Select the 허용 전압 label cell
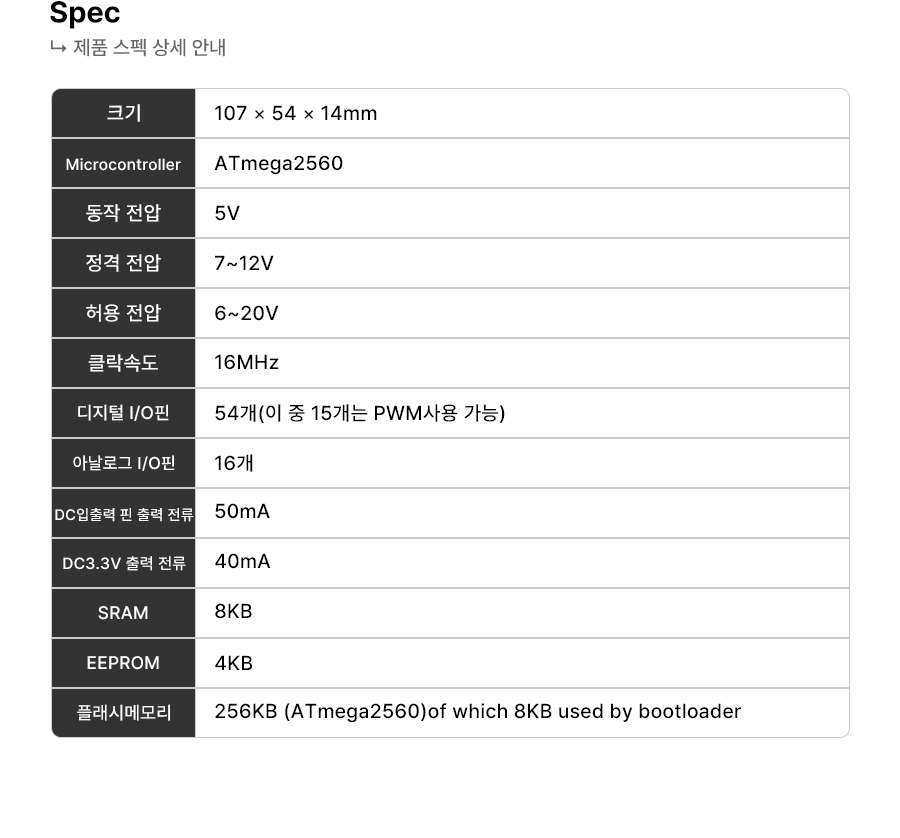Image resolution: width=900 pixels, height=838 pixels. tap(124, 314)
